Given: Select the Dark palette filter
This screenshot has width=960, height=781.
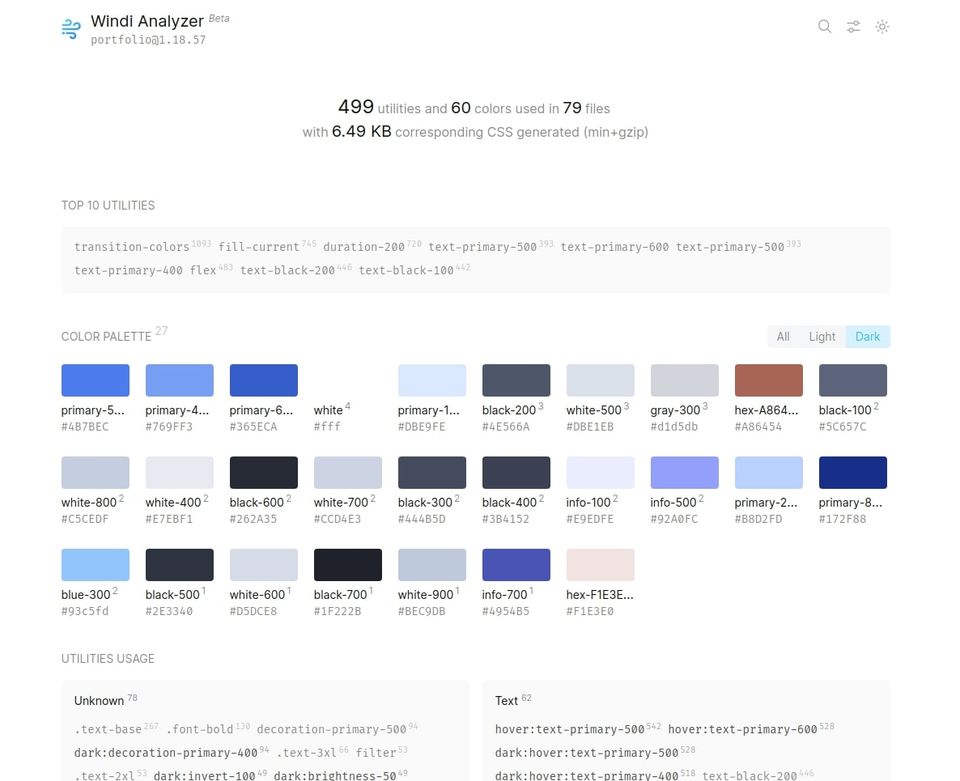Looking at the screenshot, I should click(x=867, y=337).
